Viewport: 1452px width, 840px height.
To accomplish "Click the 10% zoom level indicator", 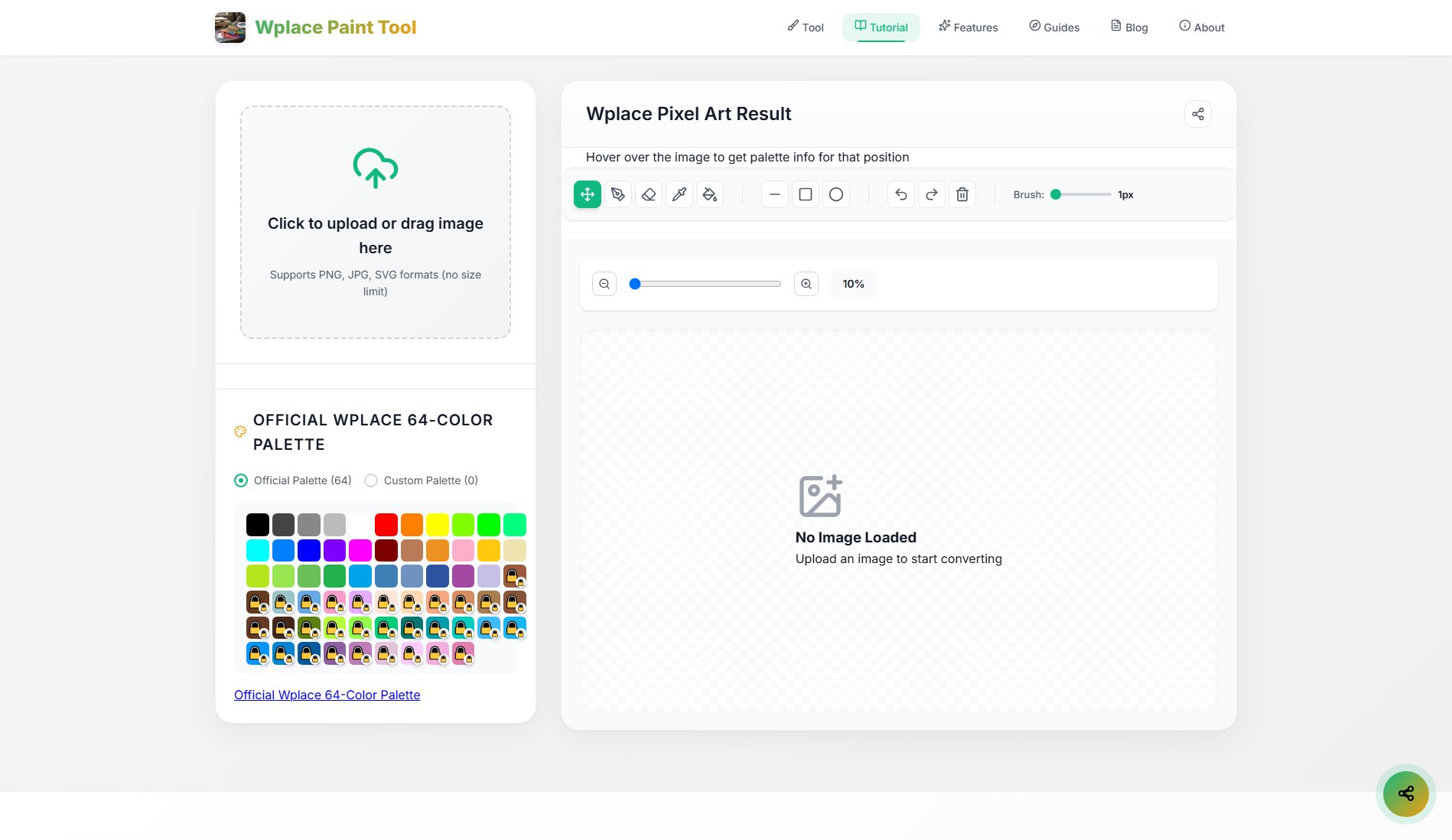I will click(x=853, y=284).
